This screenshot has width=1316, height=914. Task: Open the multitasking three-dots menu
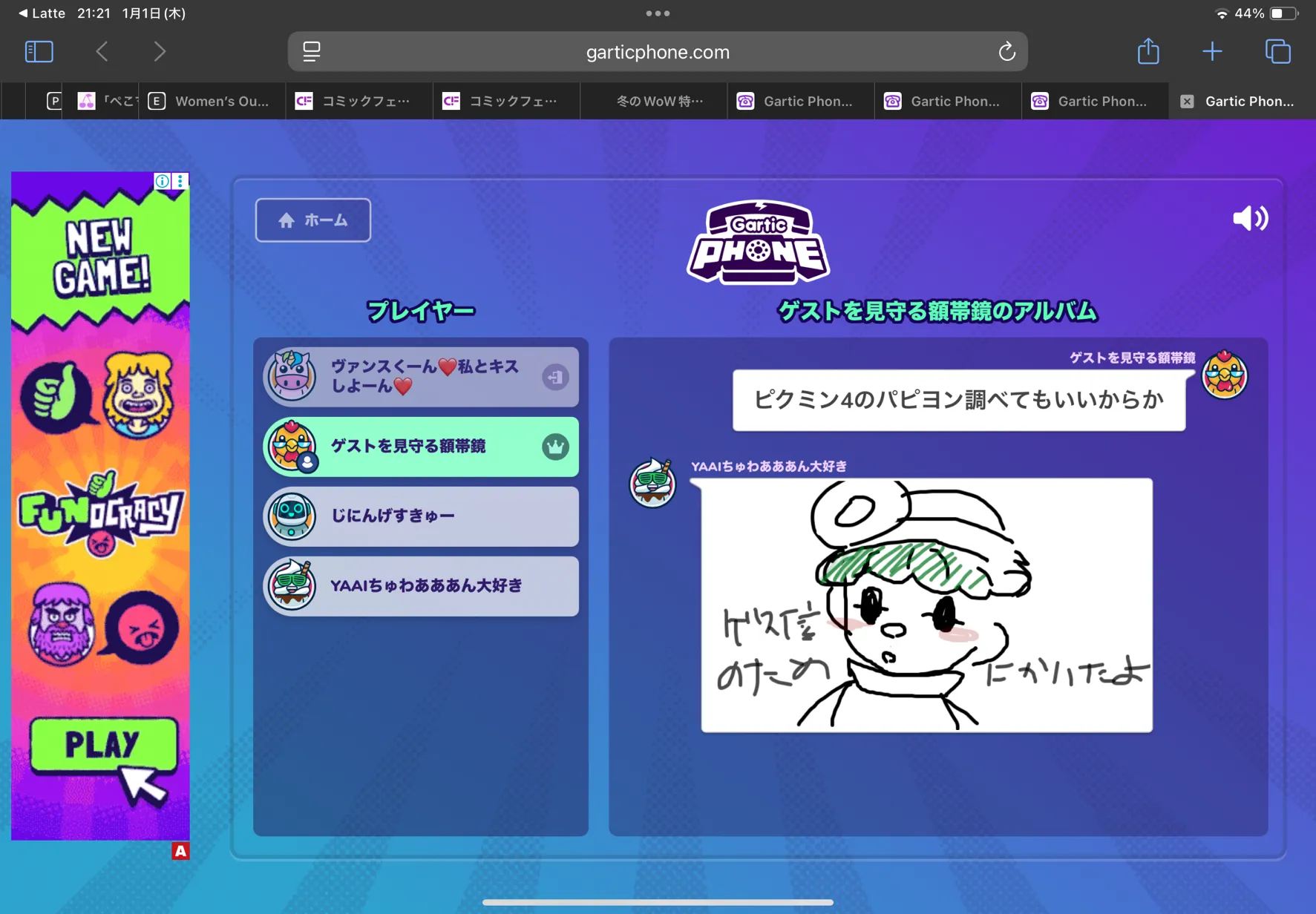[x=658, y=13]
